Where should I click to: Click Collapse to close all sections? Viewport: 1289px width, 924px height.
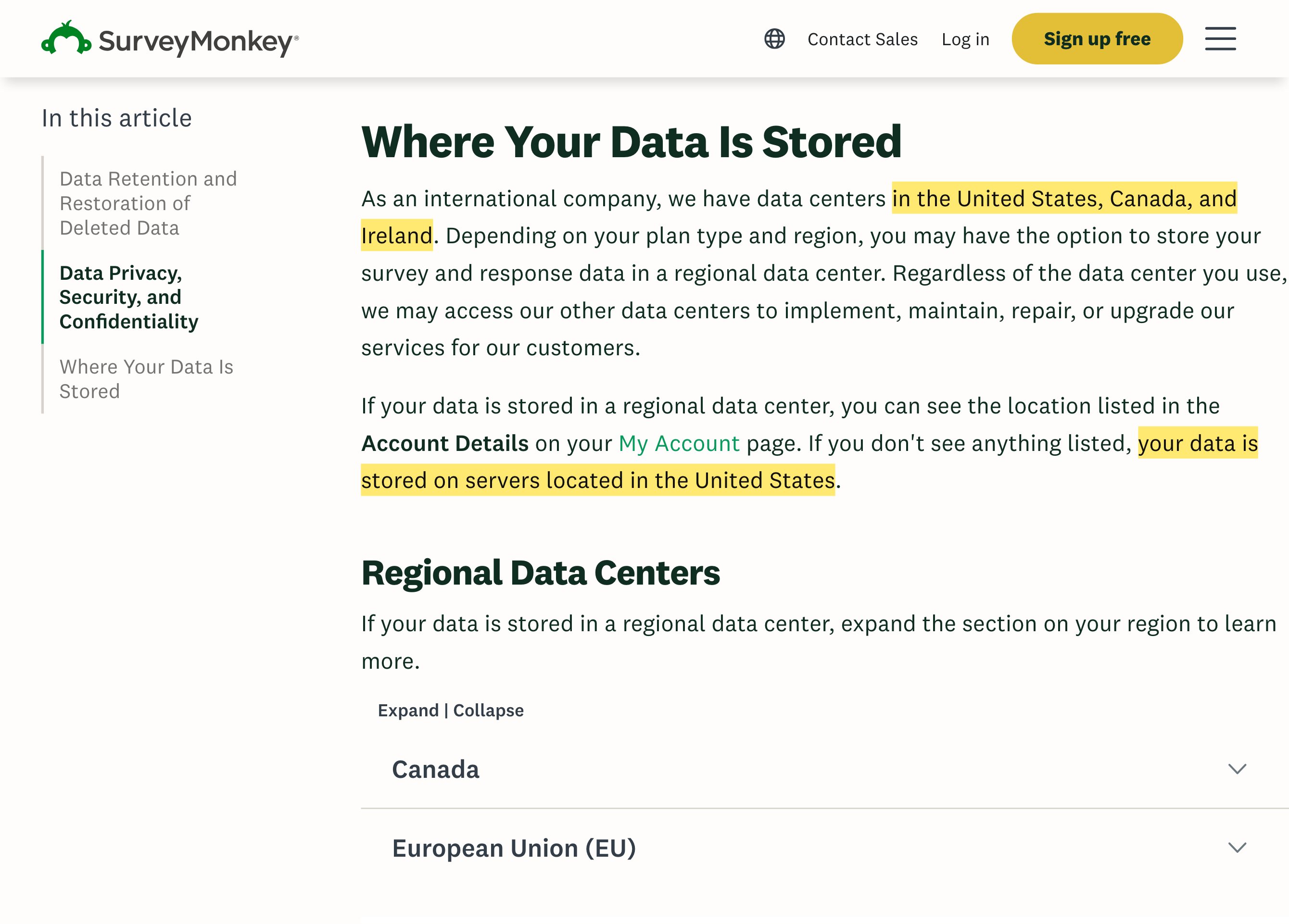pyautogui.click(x=488, y=710)
